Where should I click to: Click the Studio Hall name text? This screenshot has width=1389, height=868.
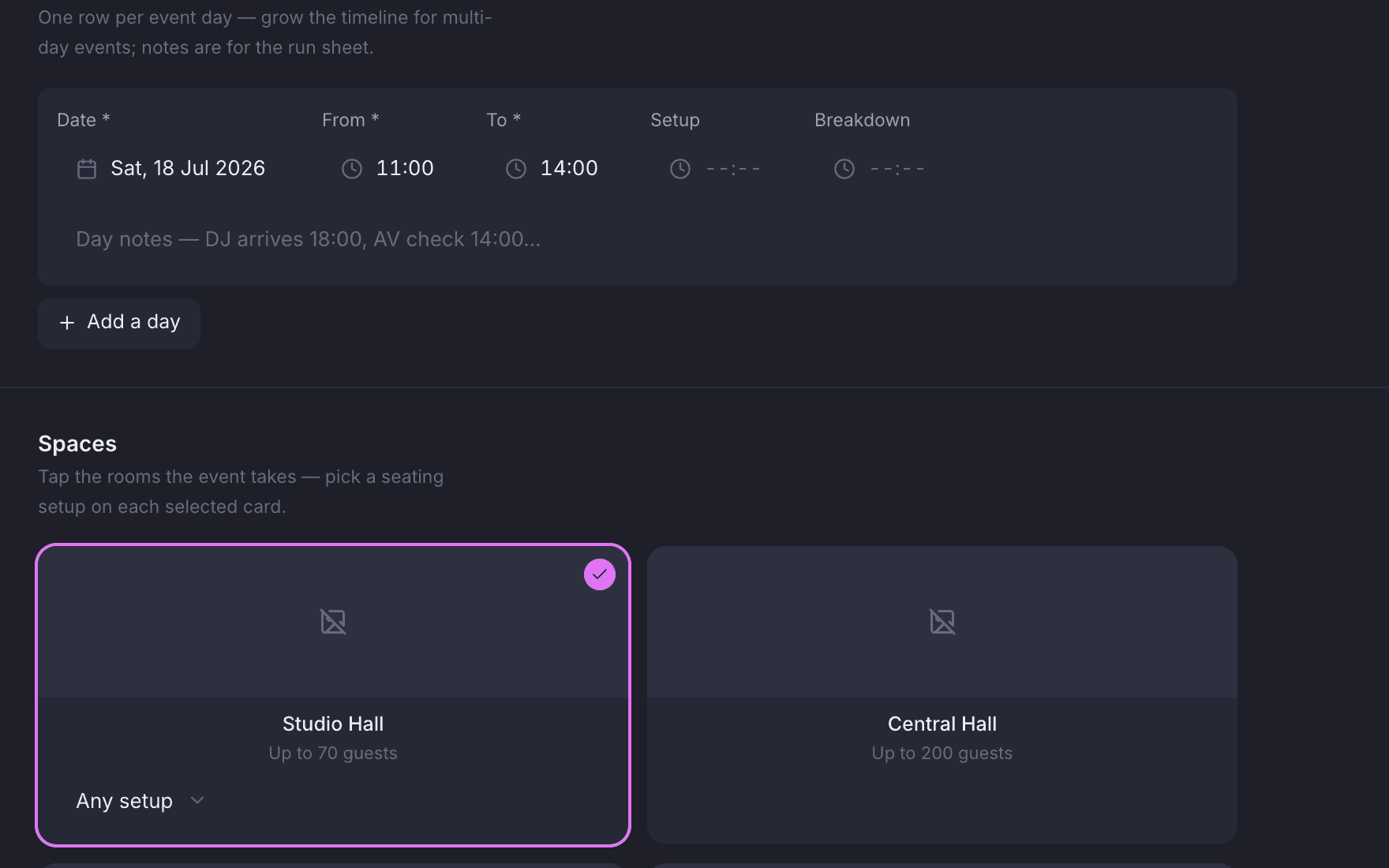(333, 724)
